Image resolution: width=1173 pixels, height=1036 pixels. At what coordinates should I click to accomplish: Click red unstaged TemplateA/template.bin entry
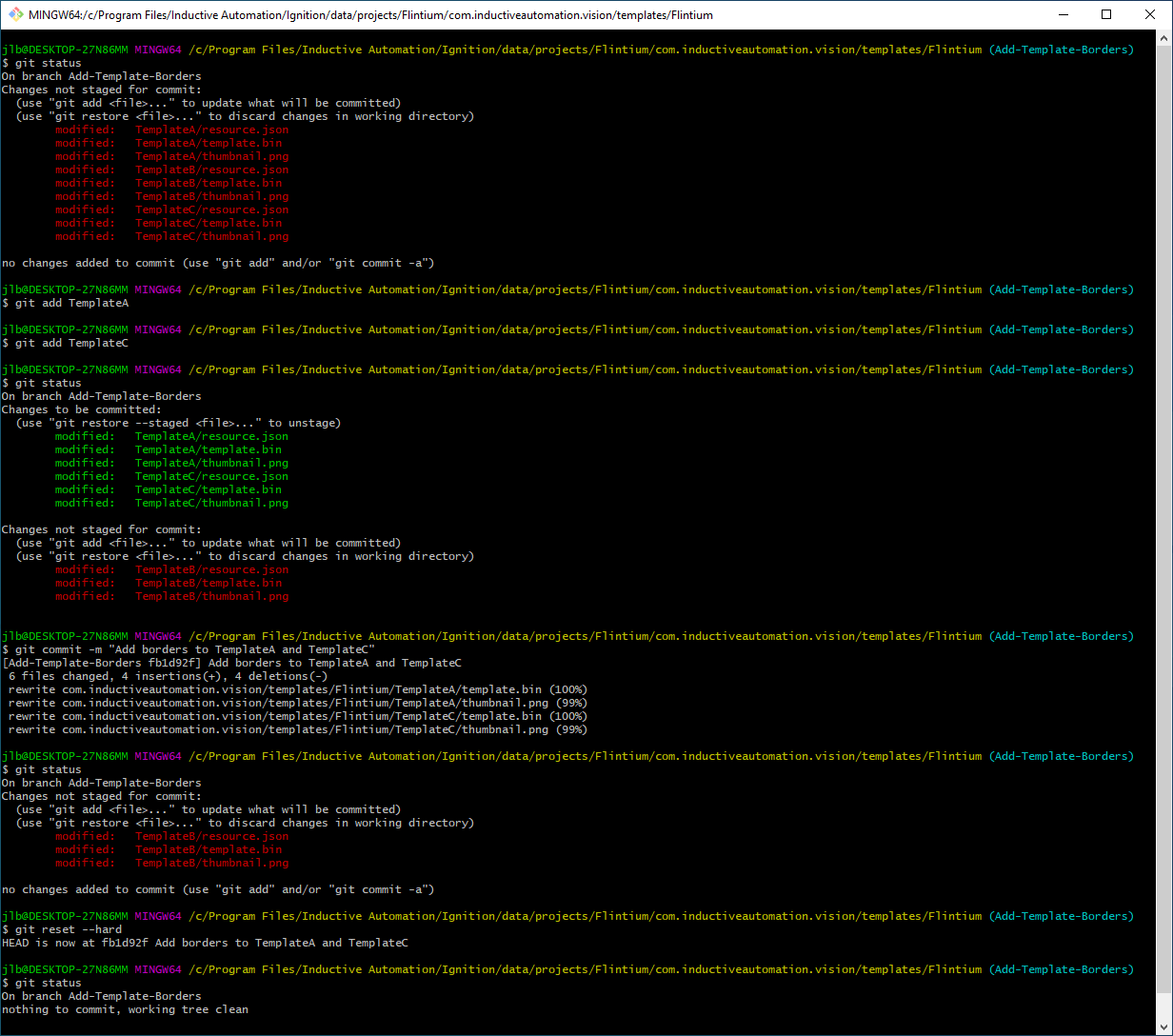pos(169,143)
